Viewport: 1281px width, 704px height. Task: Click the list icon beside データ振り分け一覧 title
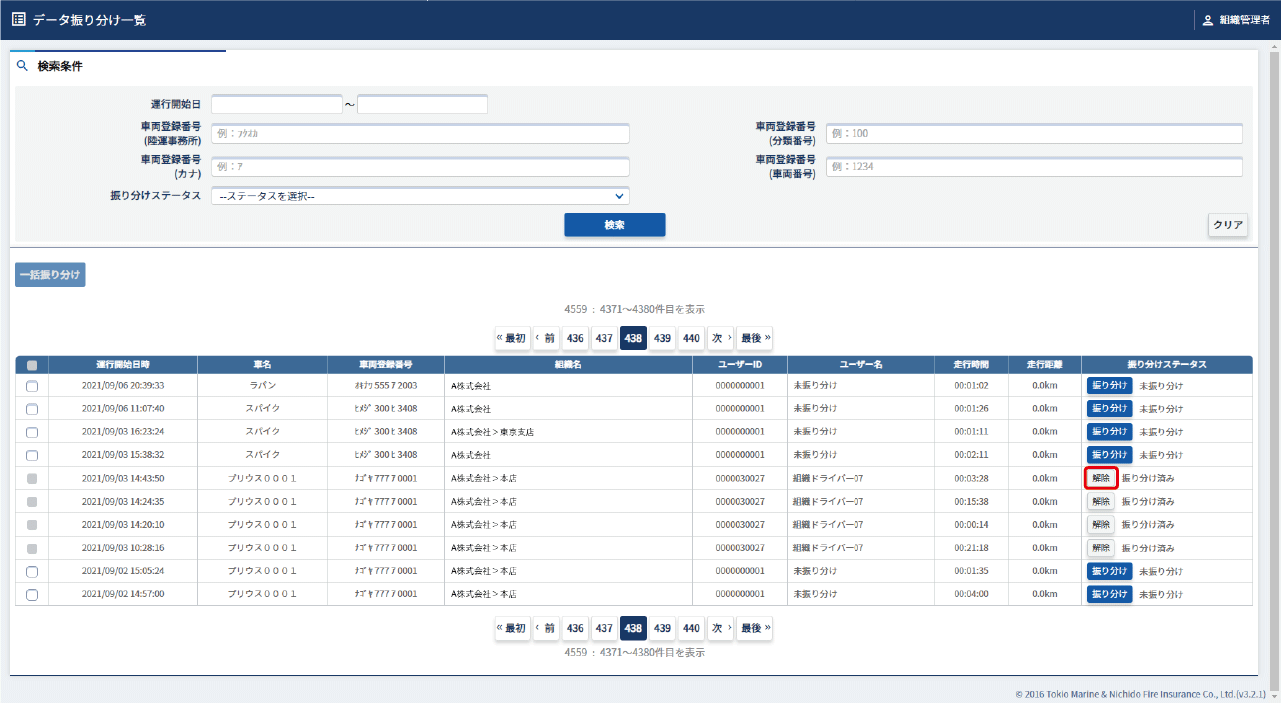tap(18, 20)
